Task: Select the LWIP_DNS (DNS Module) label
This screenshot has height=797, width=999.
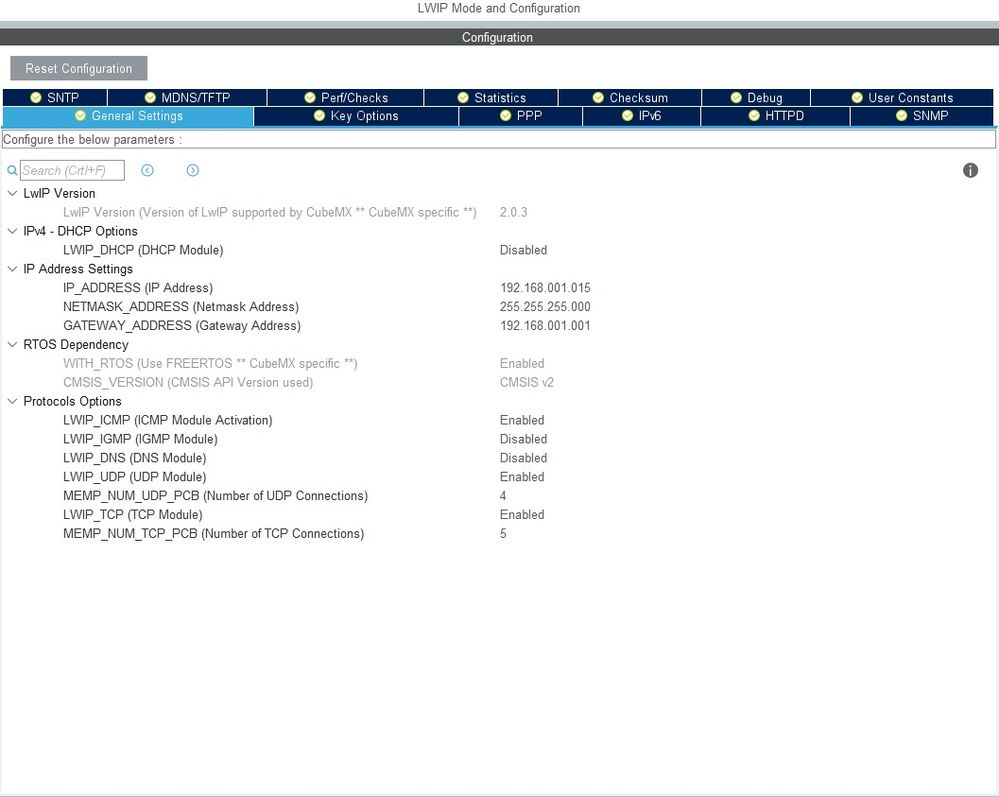Action: click(134, 458)
